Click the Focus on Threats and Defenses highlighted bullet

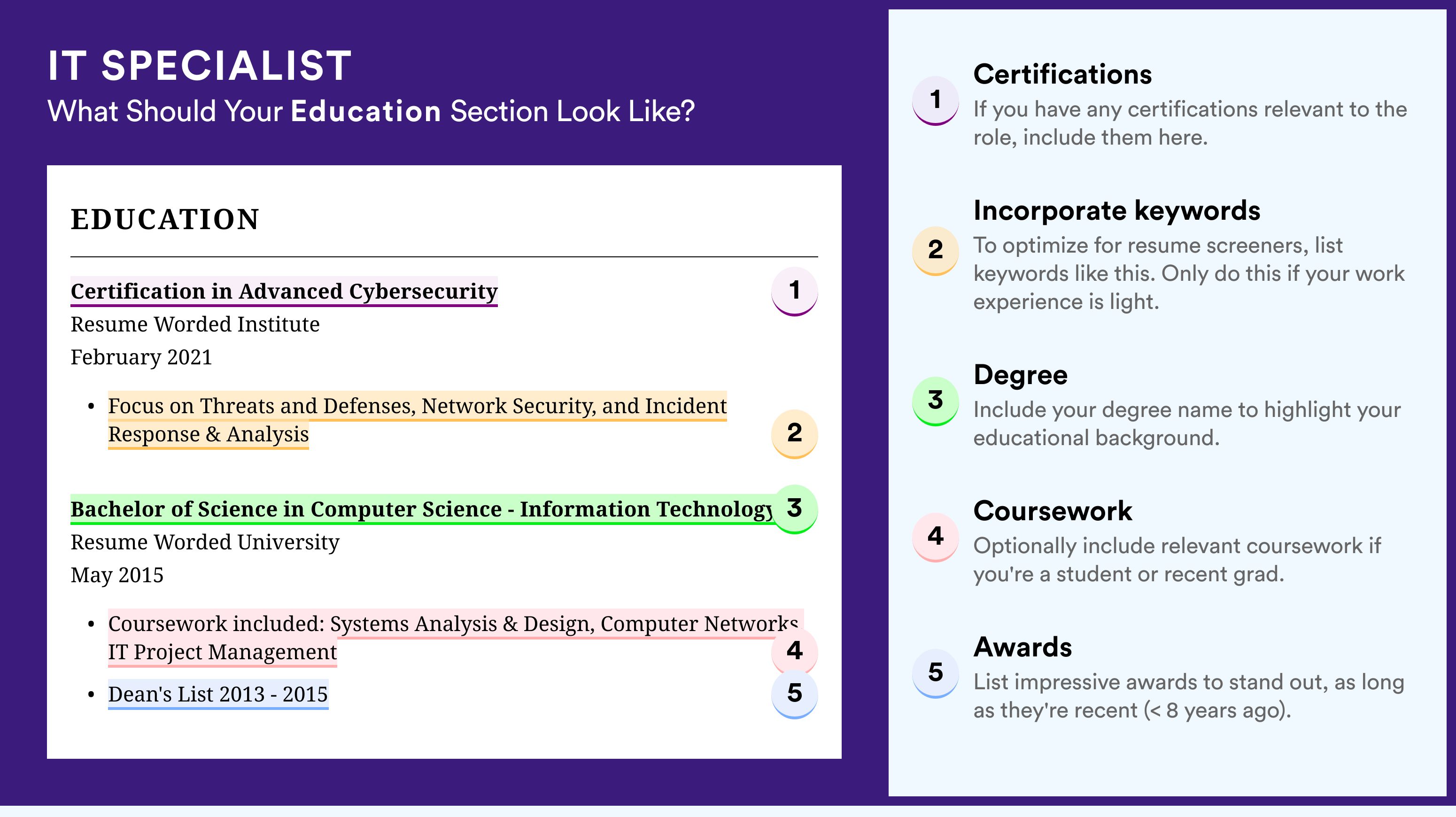click(x=417, y=420)
